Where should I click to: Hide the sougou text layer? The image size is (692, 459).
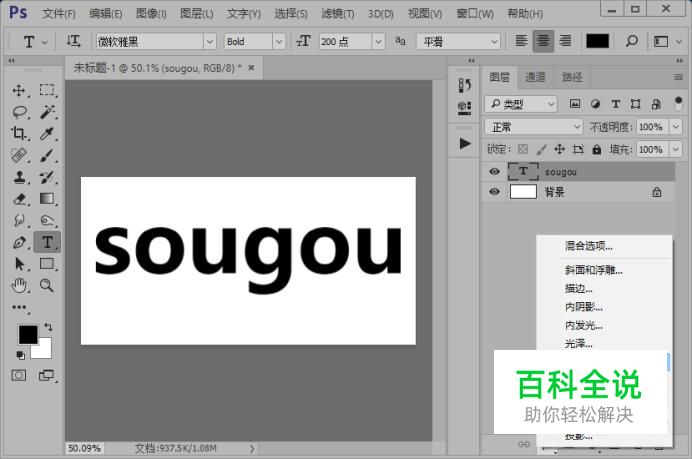494,172
